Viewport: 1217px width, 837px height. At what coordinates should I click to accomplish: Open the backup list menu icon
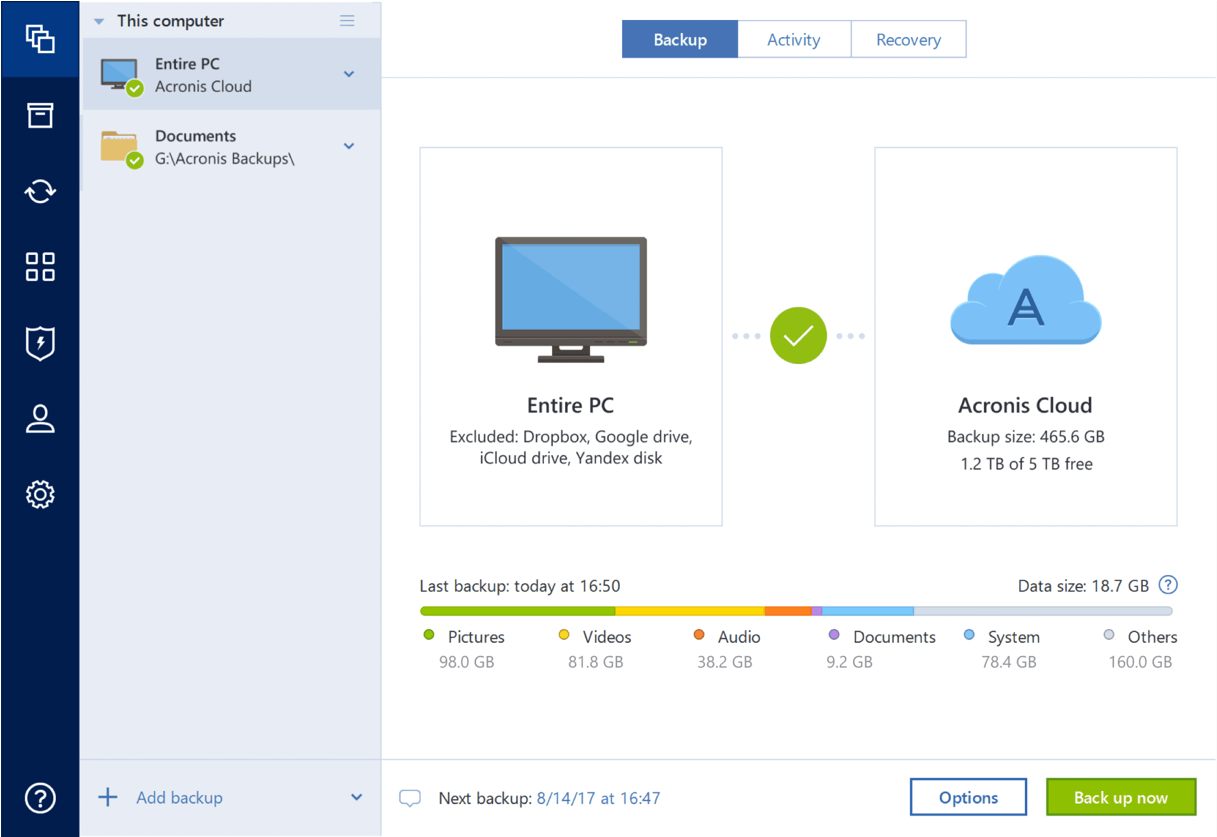point(347,20)
